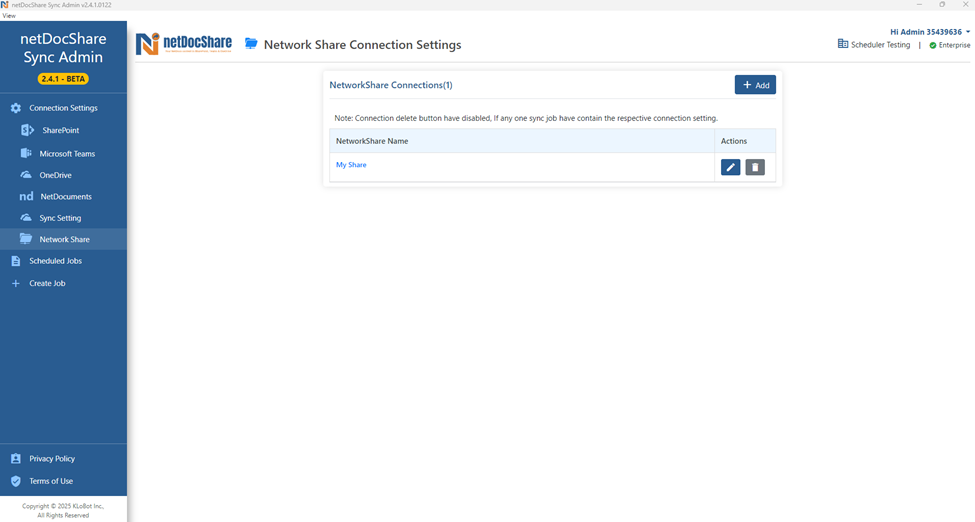The width and height of the screenshot is (975, 522).
Task: Click the Scheduler Testing label
Action: 880,45
